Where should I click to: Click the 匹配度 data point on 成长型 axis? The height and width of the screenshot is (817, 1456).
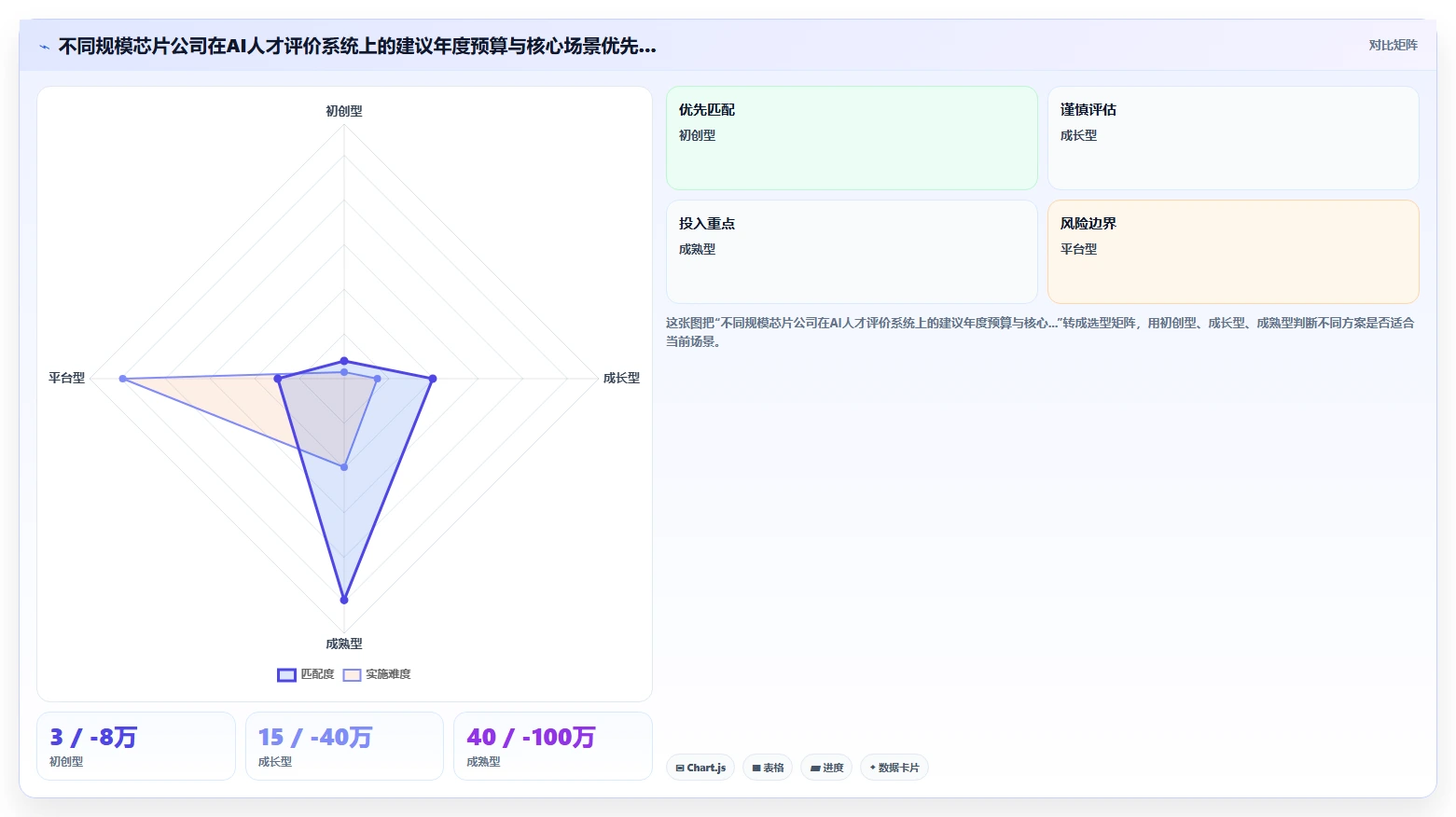(x=433, y=379)
